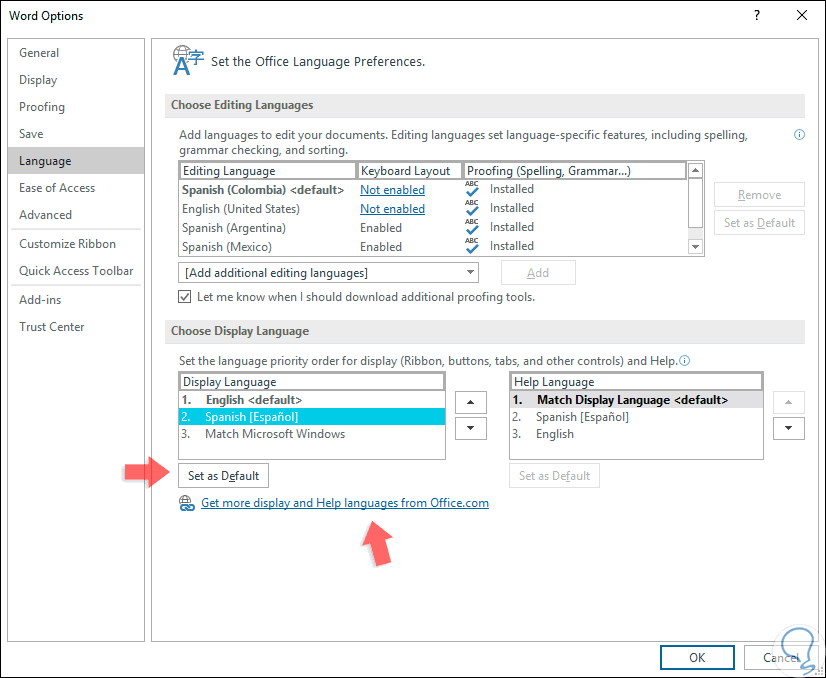The height and width of the screenshot is (678, 826).
Task: Click Set as Default under Help Language
Action: click(x=554, y=476)
